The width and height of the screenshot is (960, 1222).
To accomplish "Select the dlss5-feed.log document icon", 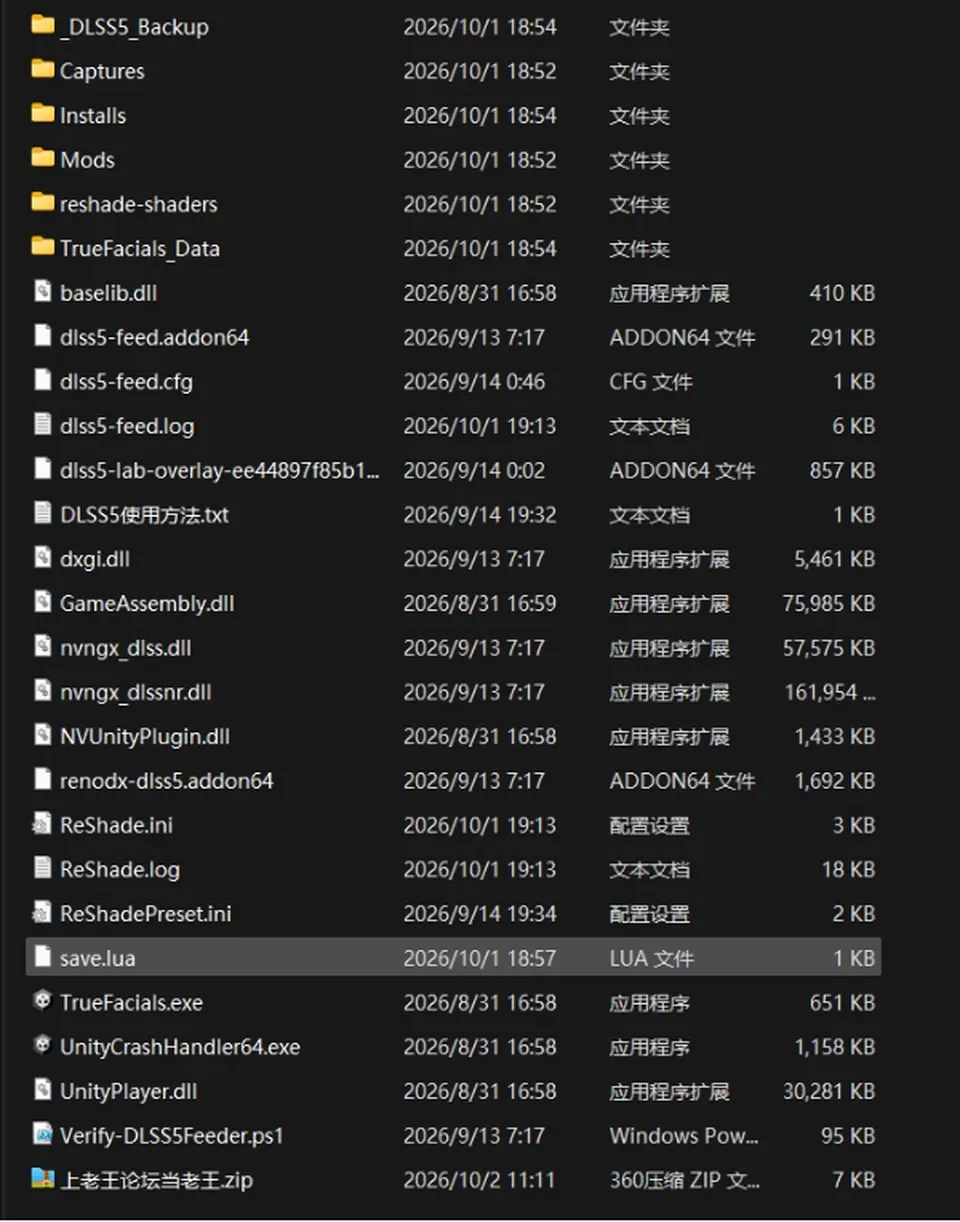I will click(42, 425).
